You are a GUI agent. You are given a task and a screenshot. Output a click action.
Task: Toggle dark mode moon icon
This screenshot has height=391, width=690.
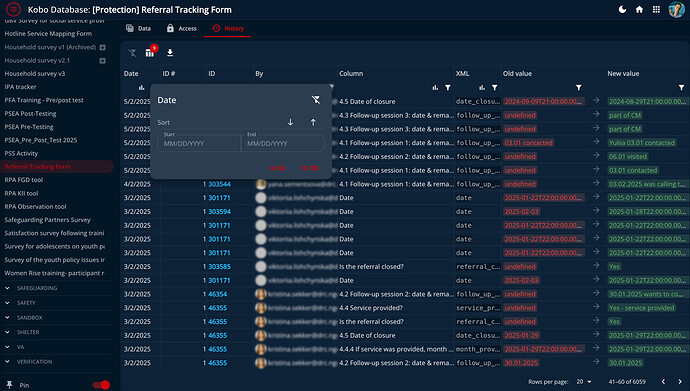622,9
